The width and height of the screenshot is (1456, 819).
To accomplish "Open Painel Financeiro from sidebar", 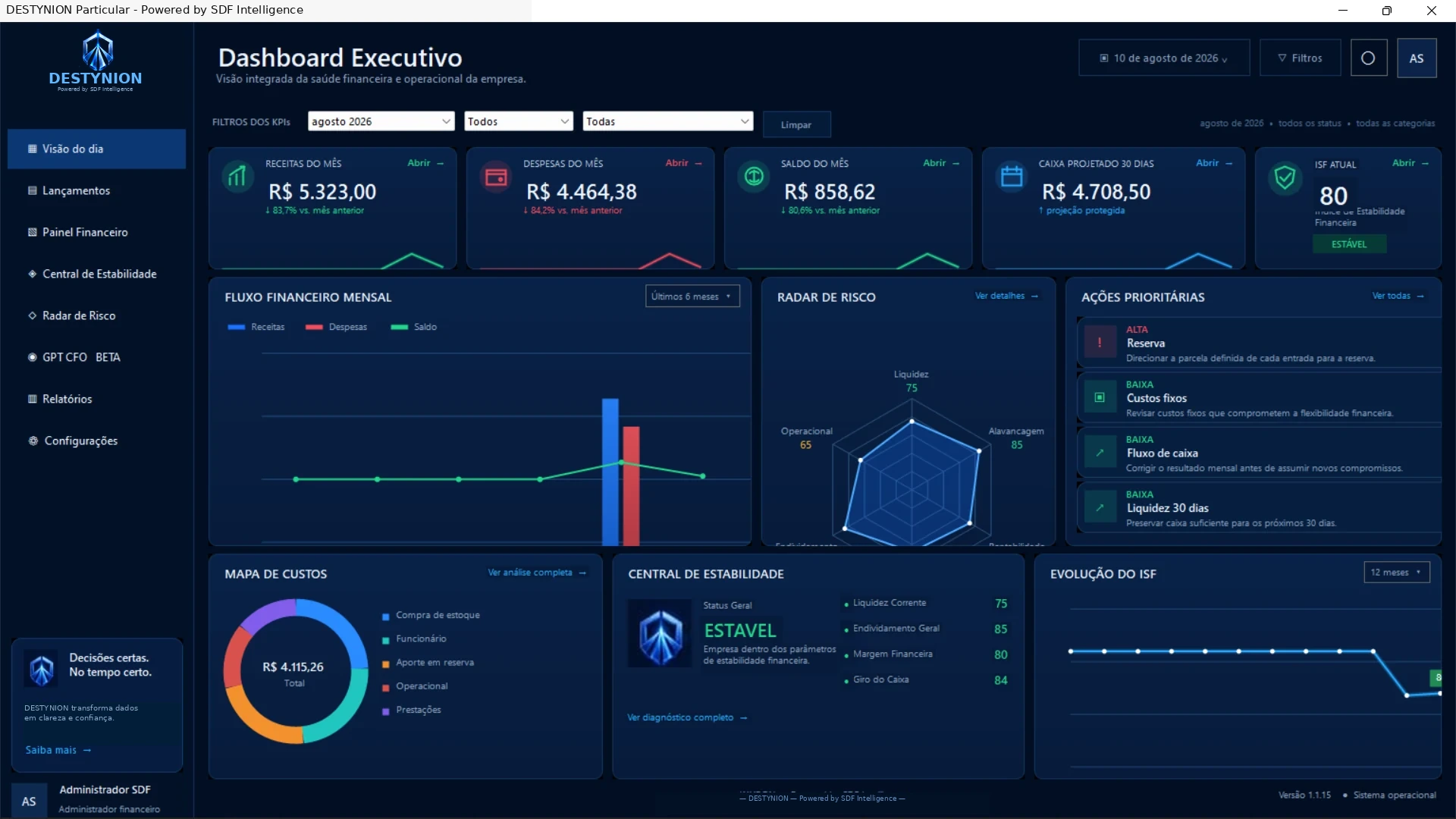I will pyautogui.click(x=96, y=232).
